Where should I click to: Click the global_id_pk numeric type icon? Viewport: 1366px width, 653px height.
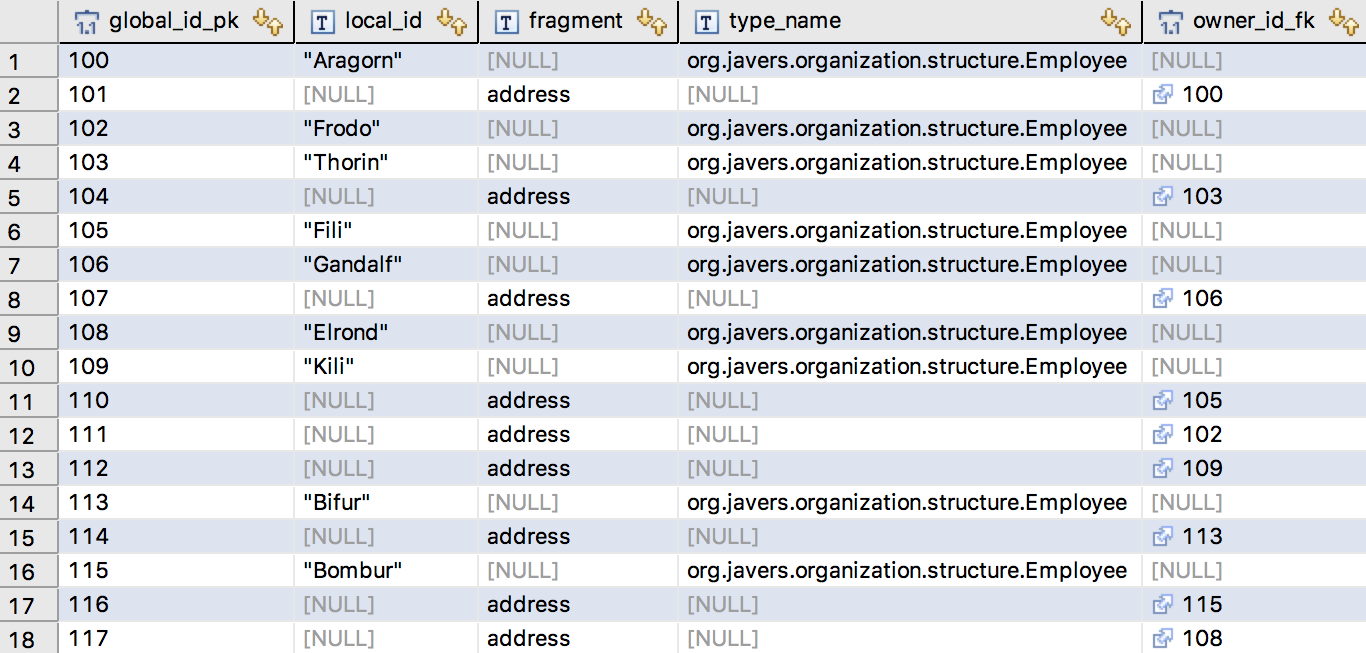point(87,21)
